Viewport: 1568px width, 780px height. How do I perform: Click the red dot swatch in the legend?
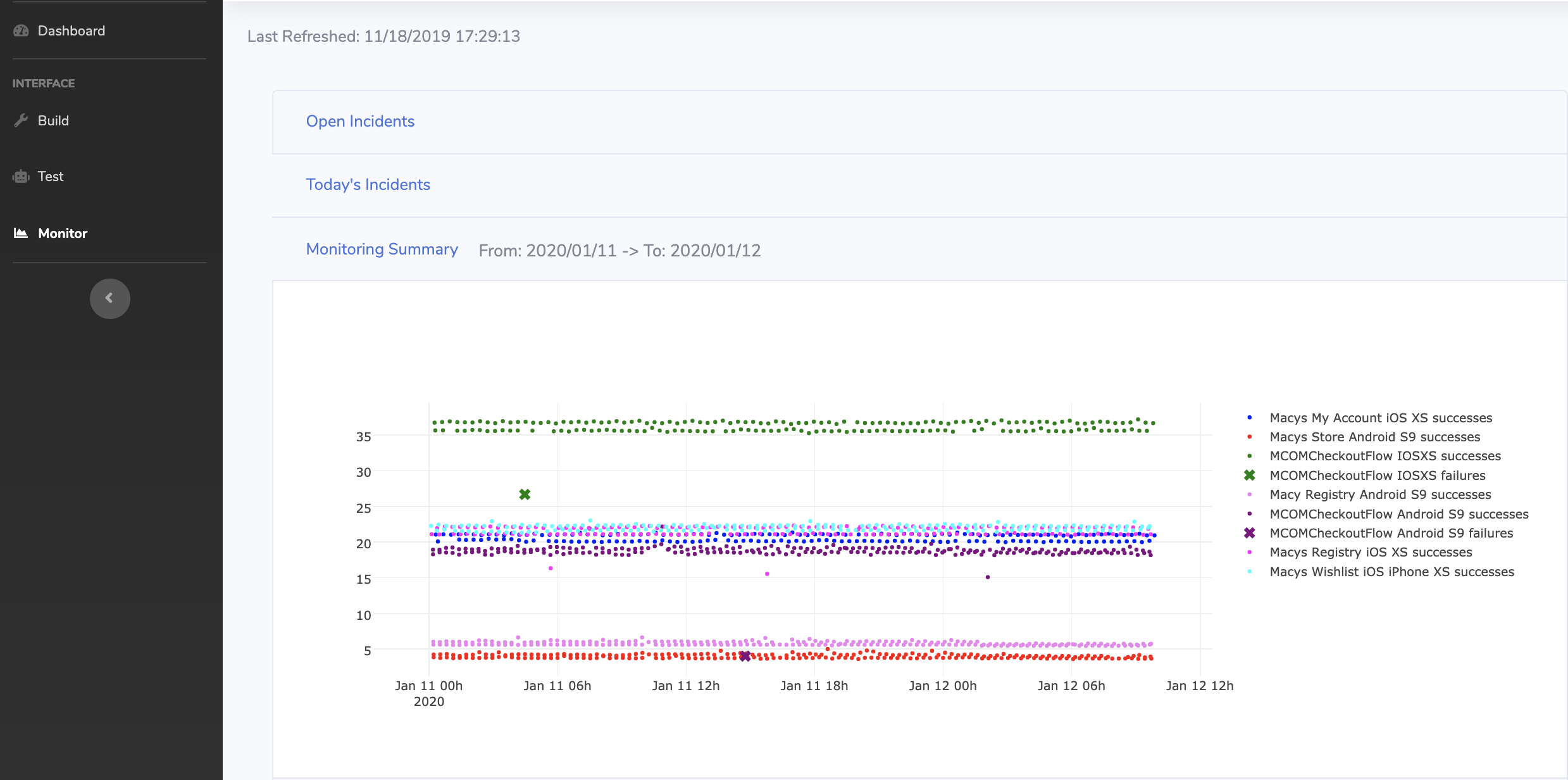1250,437
